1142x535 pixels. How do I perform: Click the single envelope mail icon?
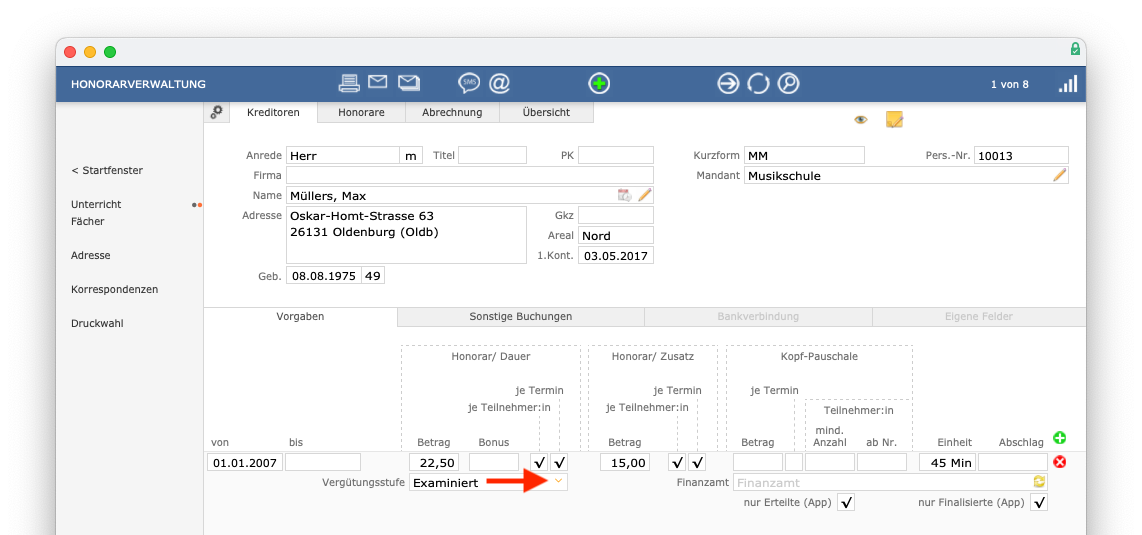[x=377, y=82]
